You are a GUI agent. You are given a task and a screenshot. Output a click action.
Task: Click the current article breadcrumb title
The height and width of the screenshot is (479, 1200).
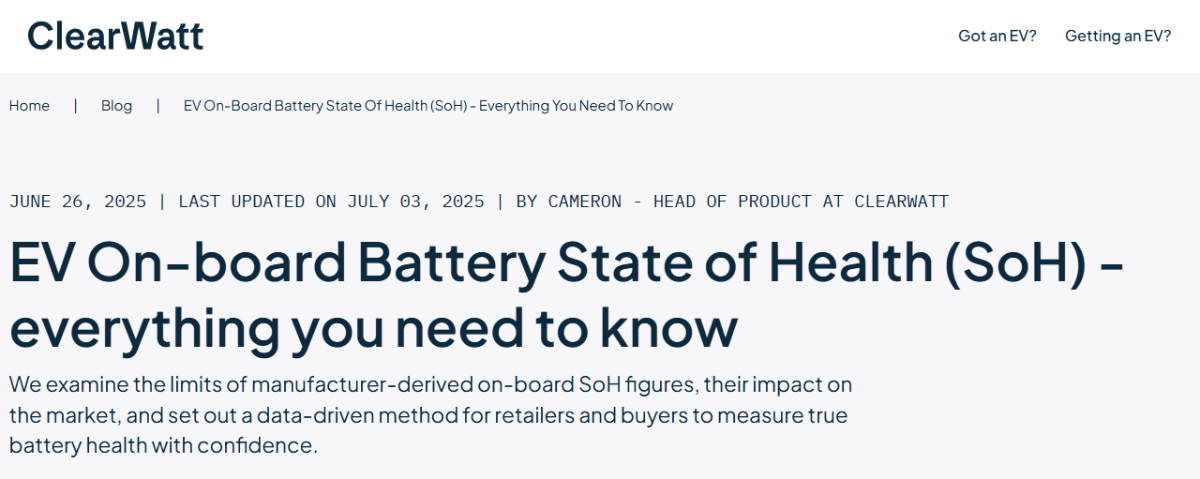[x=428, y=106]
